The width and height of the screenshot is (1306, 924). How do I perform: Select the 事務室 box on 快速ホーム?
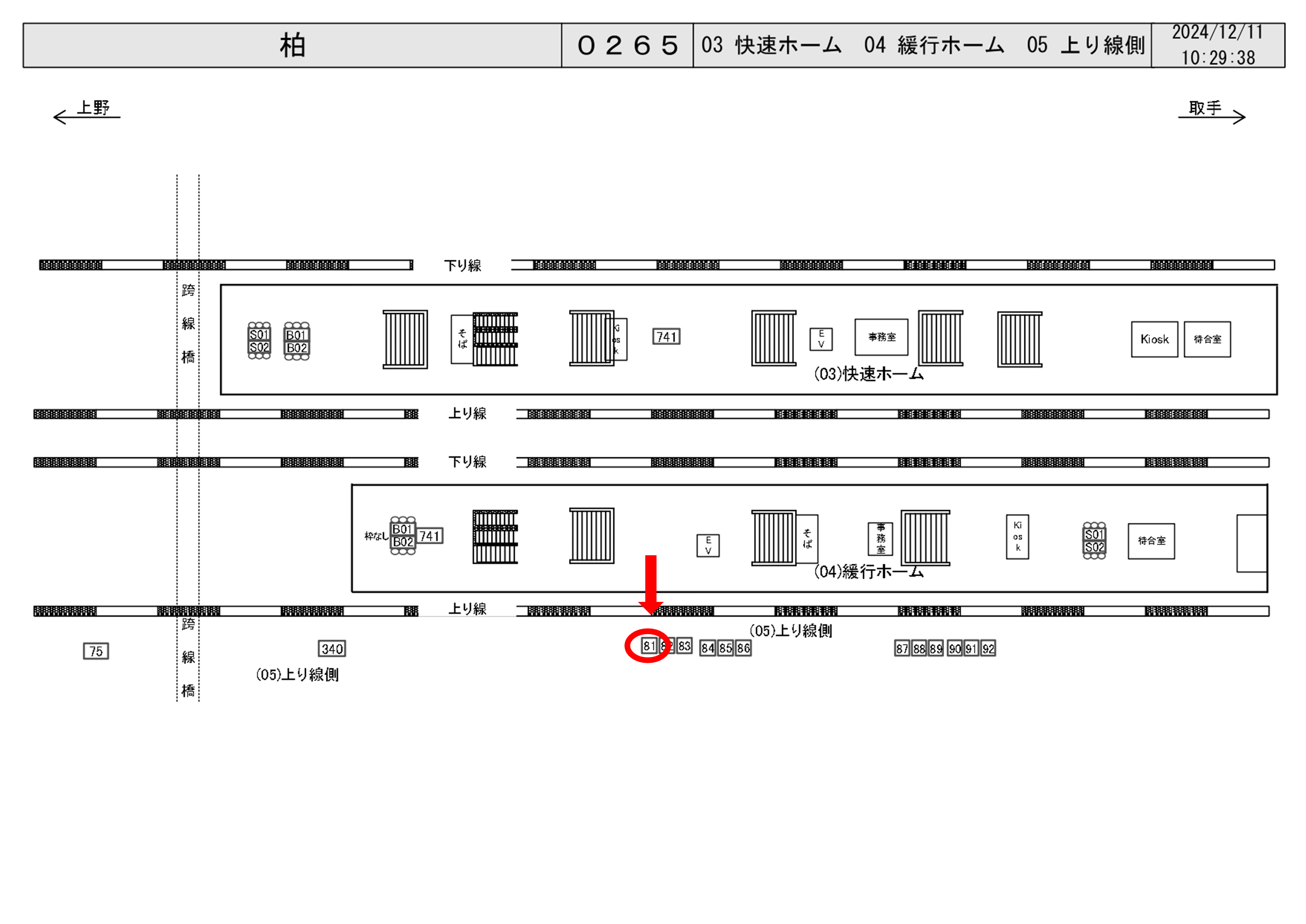[x=881, y=337]
